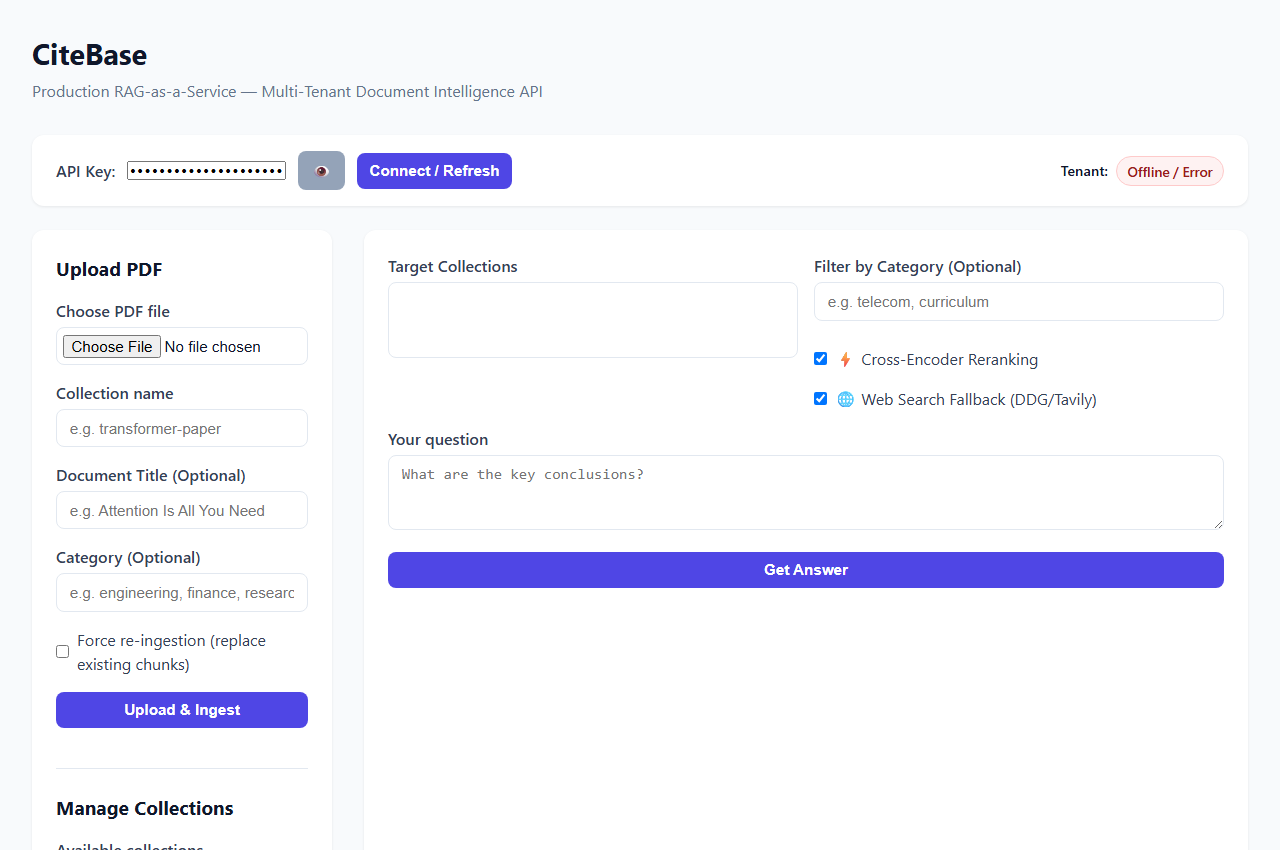Click the Production RAG-as-a-Service subtitle

click(x=287, y=92)
